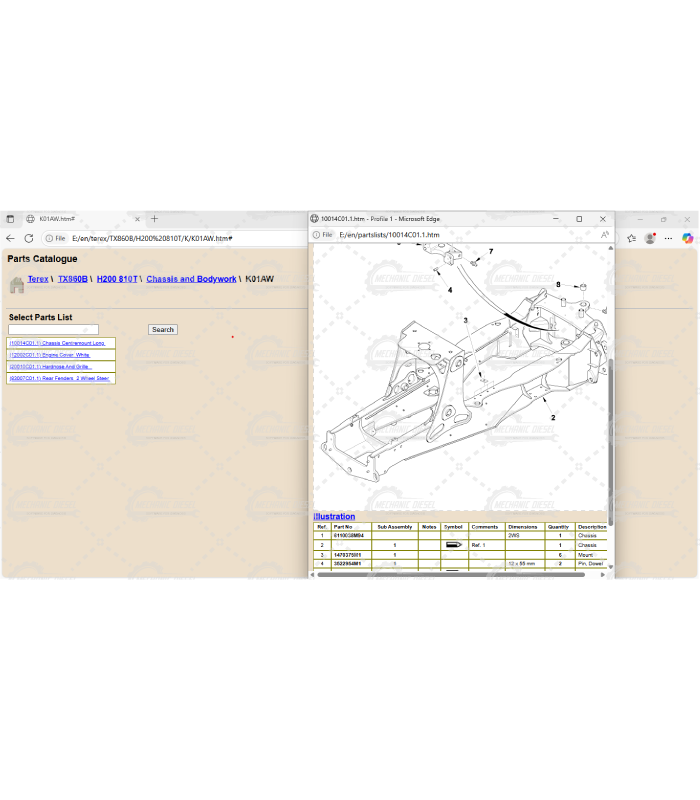Click the browser back arrow
This screenshot has width=700, height=800.
(10, 238)
